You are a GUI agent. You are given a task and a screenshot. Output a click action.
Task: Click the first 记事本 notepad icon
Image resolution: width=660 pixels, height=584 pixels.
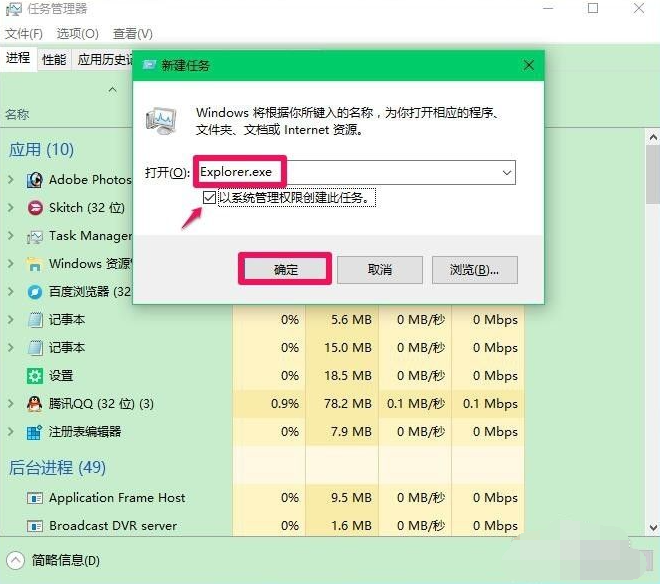tap(35, 320)
